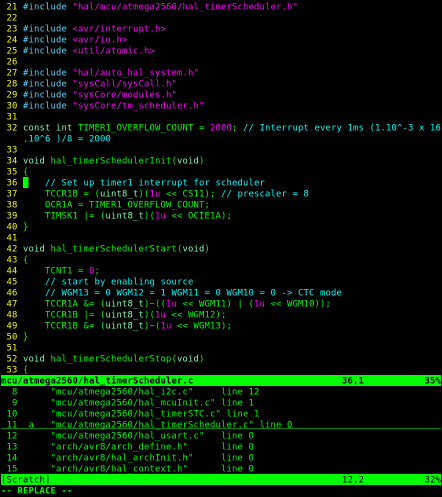Viewport: 442px width, 497px height.
Task: Click the include of hal_timerScheduler.h on line 21
Action: point(160,6)
